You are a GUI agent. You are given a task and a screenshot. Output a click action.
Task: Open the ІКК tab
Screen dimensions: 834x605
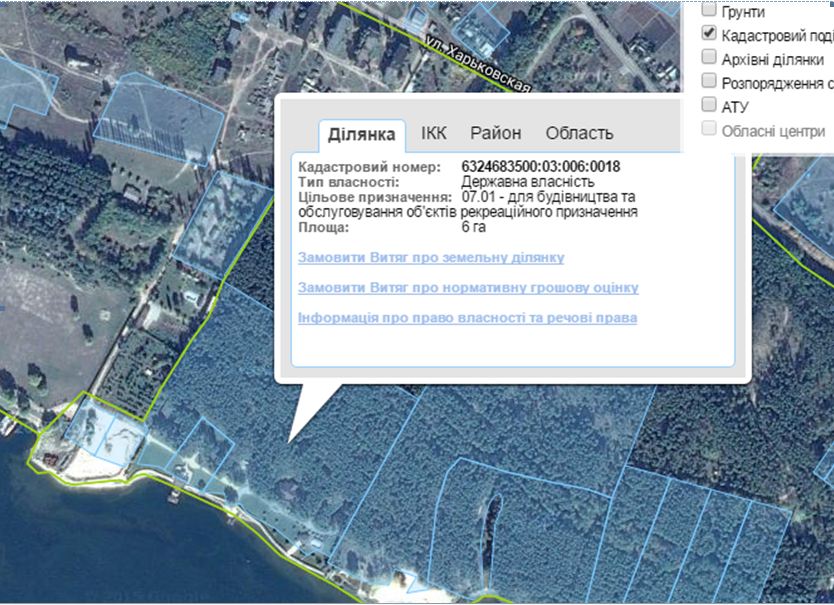tap(434, 133)
